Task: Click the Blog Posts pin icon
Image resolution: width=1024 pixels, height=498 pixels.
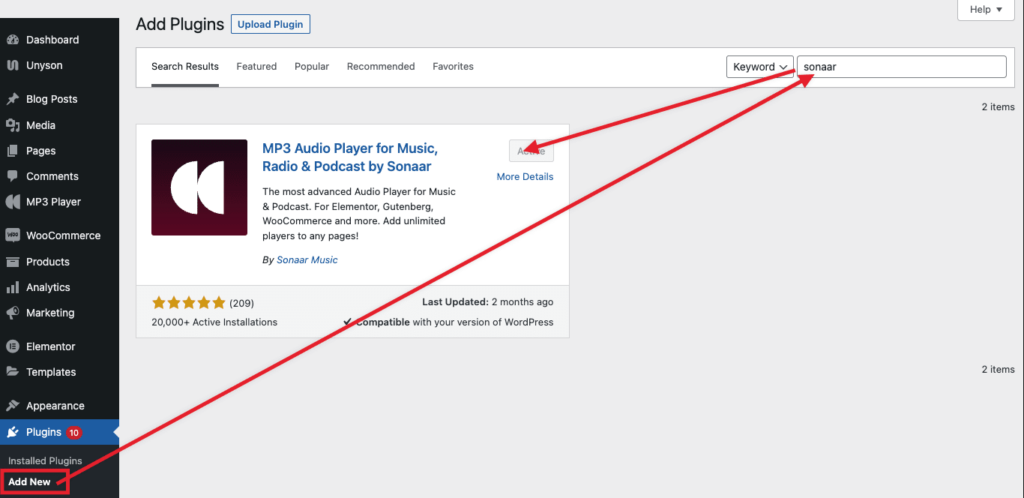Action: (x=12, y=99)
